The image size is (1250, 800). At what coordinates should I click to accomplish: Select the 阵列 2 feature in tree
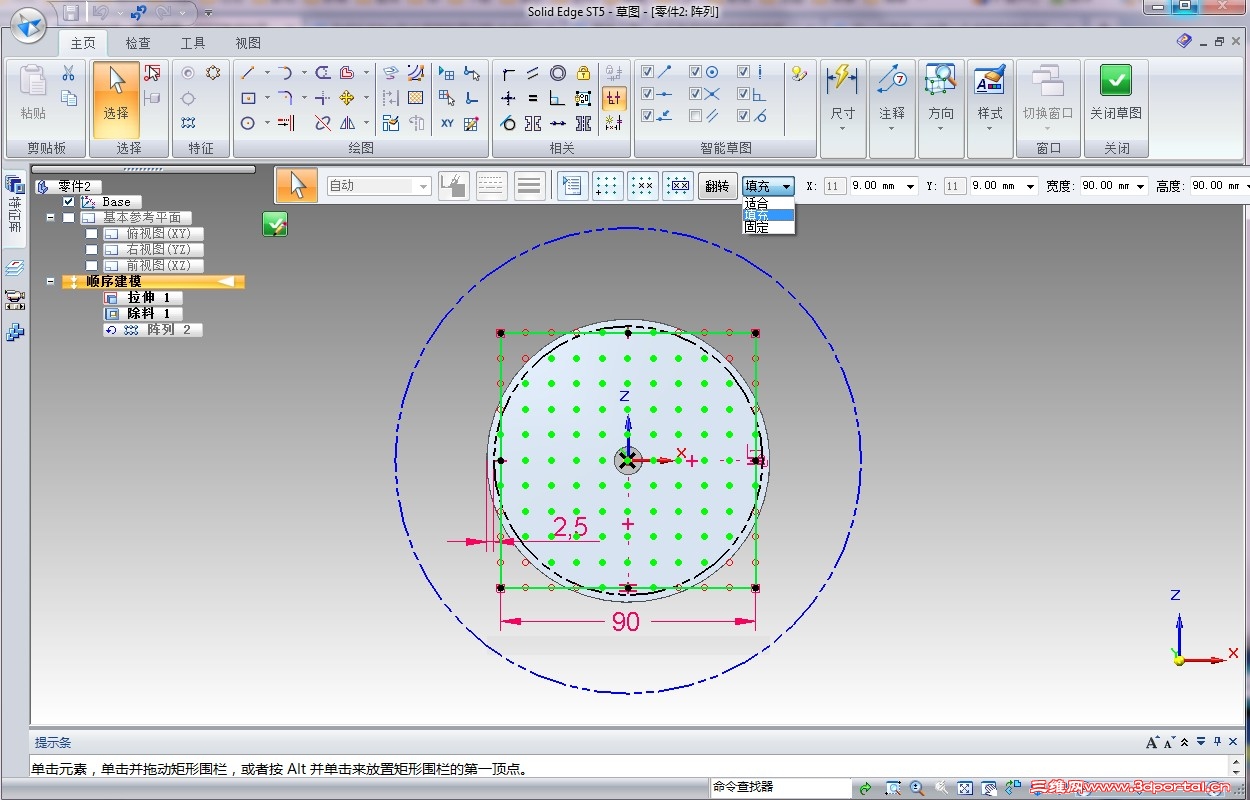tap(153, 330)
